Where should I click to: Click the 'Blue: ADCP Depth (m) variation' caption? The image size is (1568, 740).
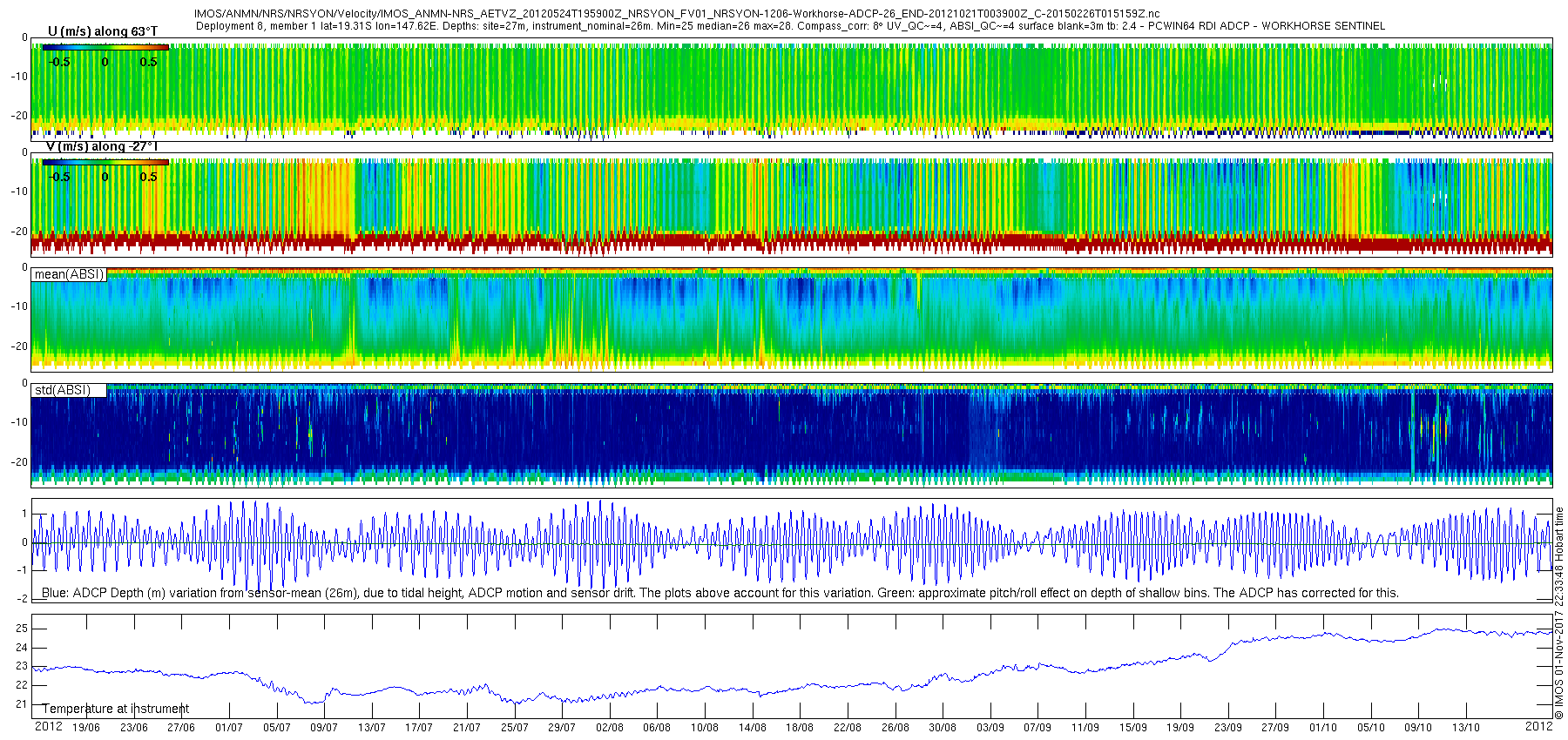[x=720, y=593]
